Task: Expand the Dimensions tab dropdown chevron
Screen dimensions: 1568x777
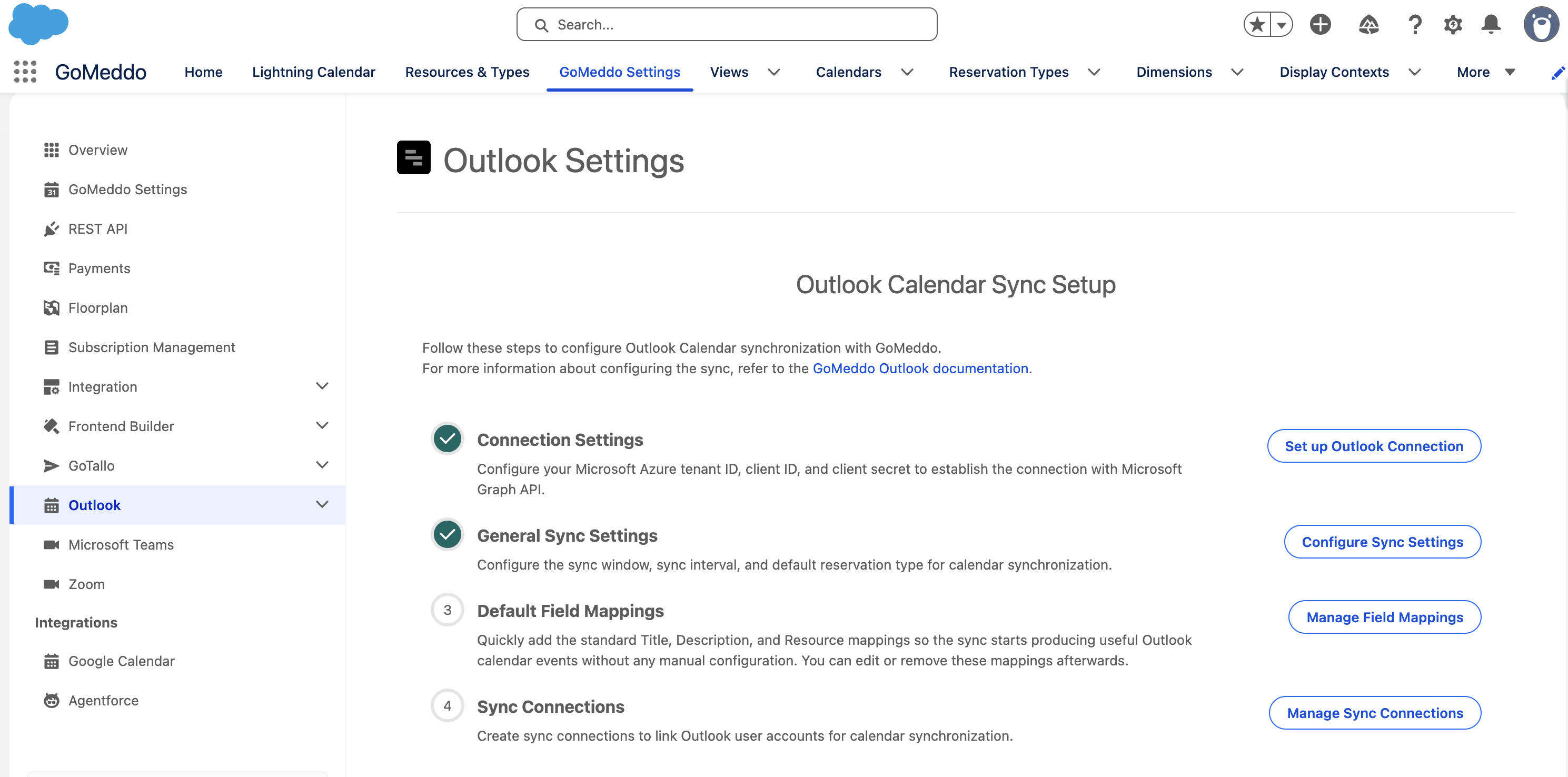Action: click(1237, 73)
